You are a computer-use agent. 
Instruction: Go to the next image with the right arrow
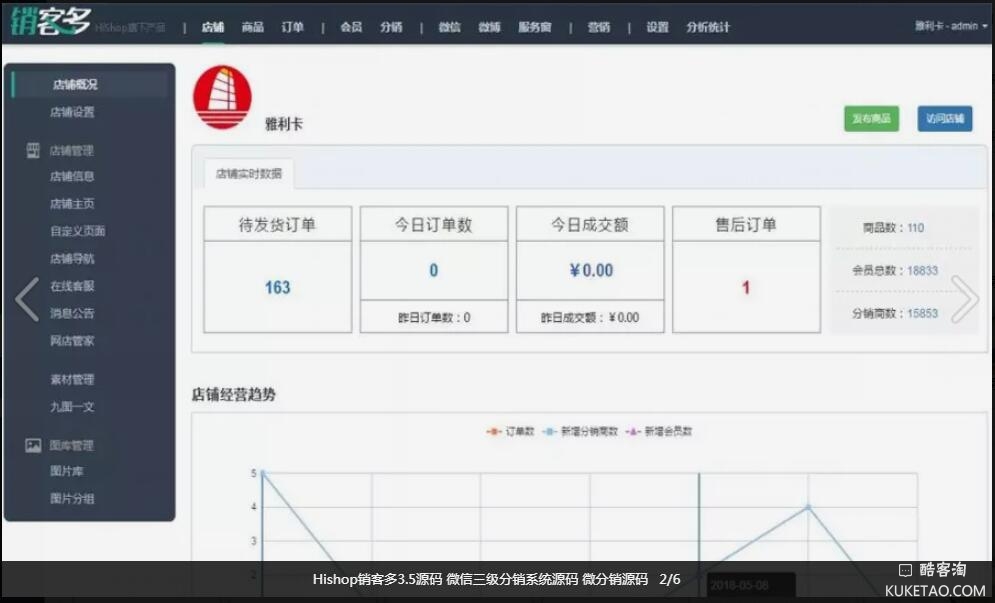click(965, 299)
